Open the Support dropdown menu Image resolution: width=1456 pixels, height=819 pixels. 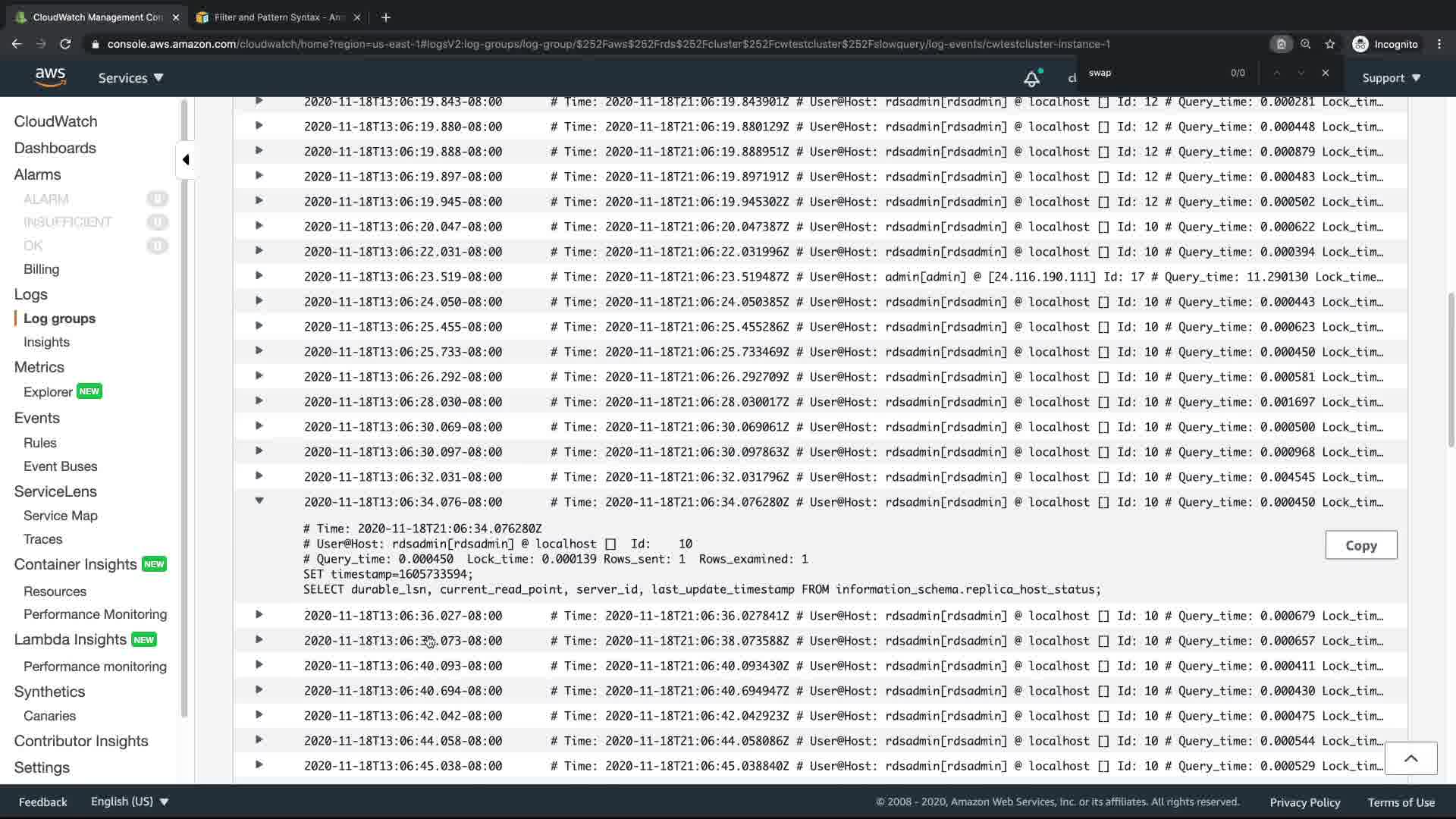(x=1391, y=77)
